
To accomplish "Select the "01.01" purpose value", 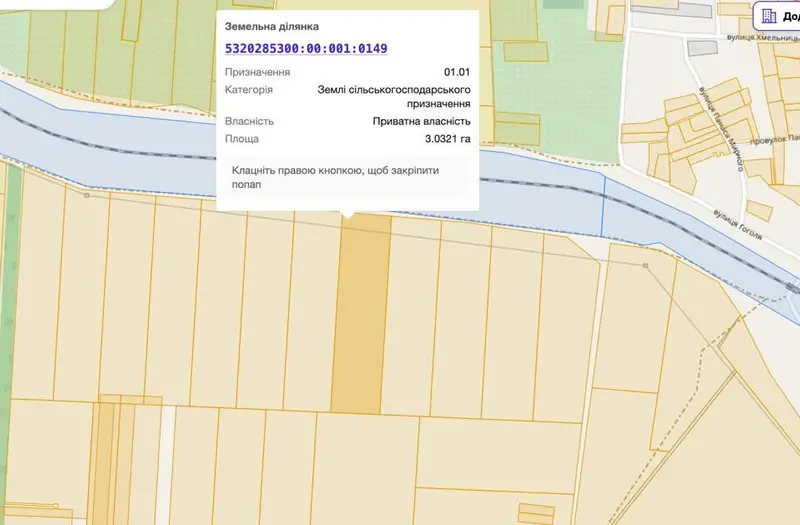I will coord(457,72).
